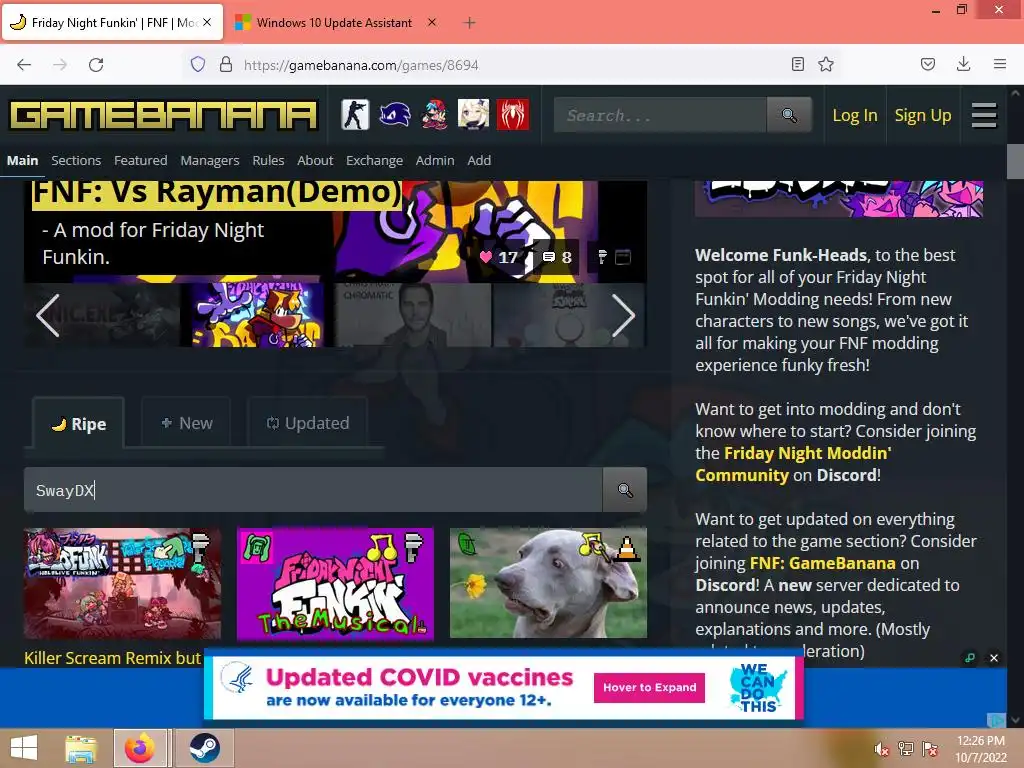Viewport: 1024px width, 768px height.
Task: Open the Main navigation item
Action: (x=23, y=161)
